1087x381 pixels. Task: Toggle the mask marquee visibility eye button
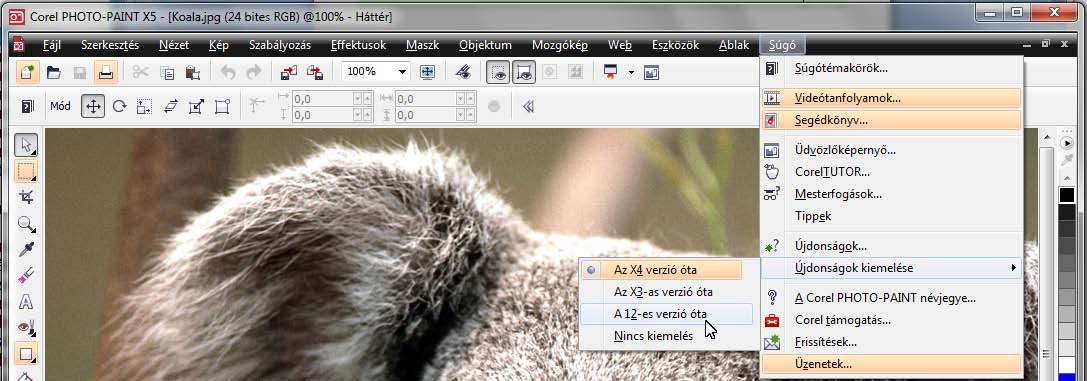point(498,72)
